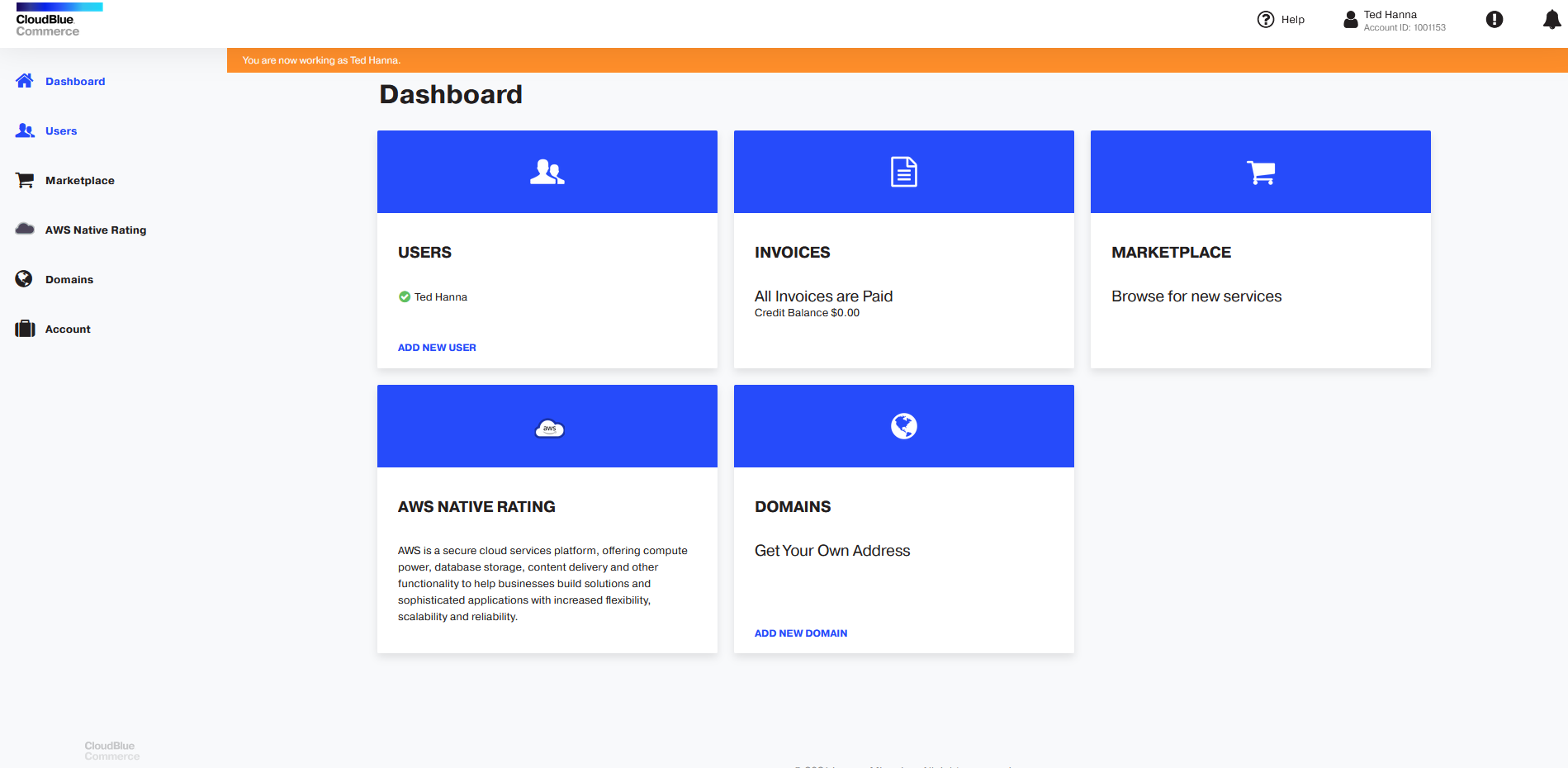The width and height of the screenshot is (1568, 768).
Task: Click the AWS Native Rating cloud icon in sidebar
Action: point(25,229)
